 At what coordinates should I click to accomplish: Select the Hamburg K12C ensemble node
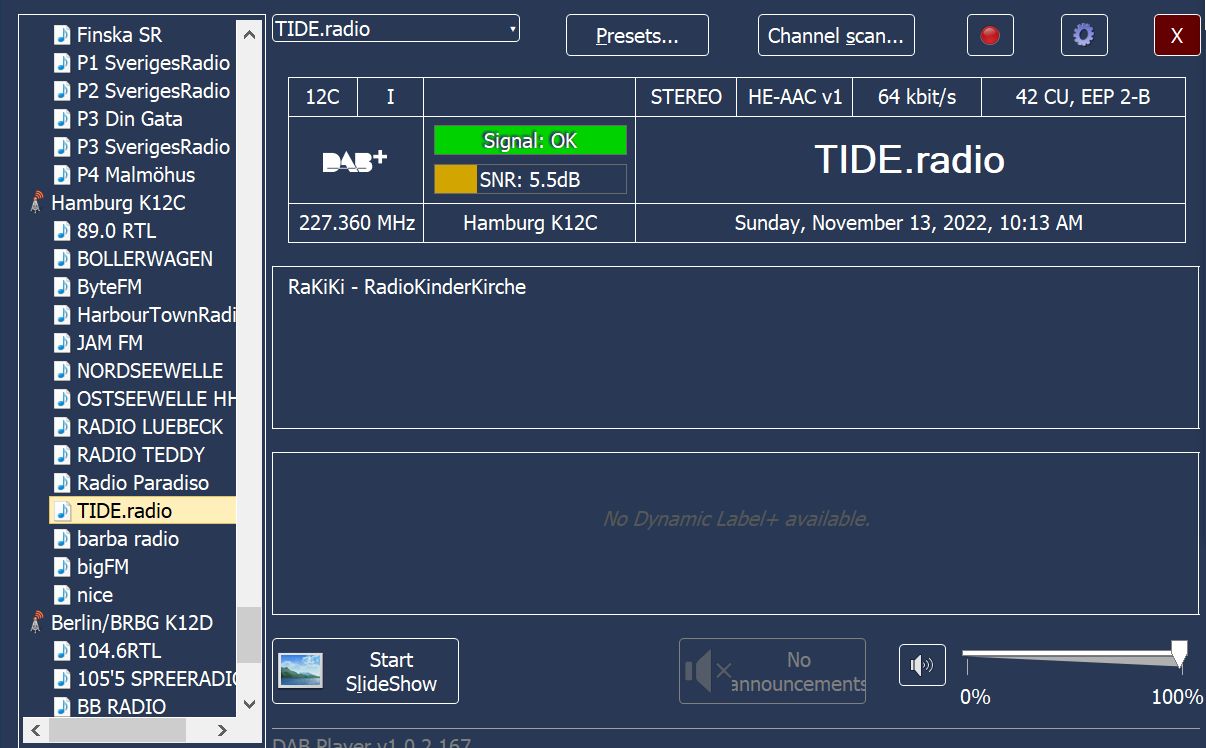118,203
